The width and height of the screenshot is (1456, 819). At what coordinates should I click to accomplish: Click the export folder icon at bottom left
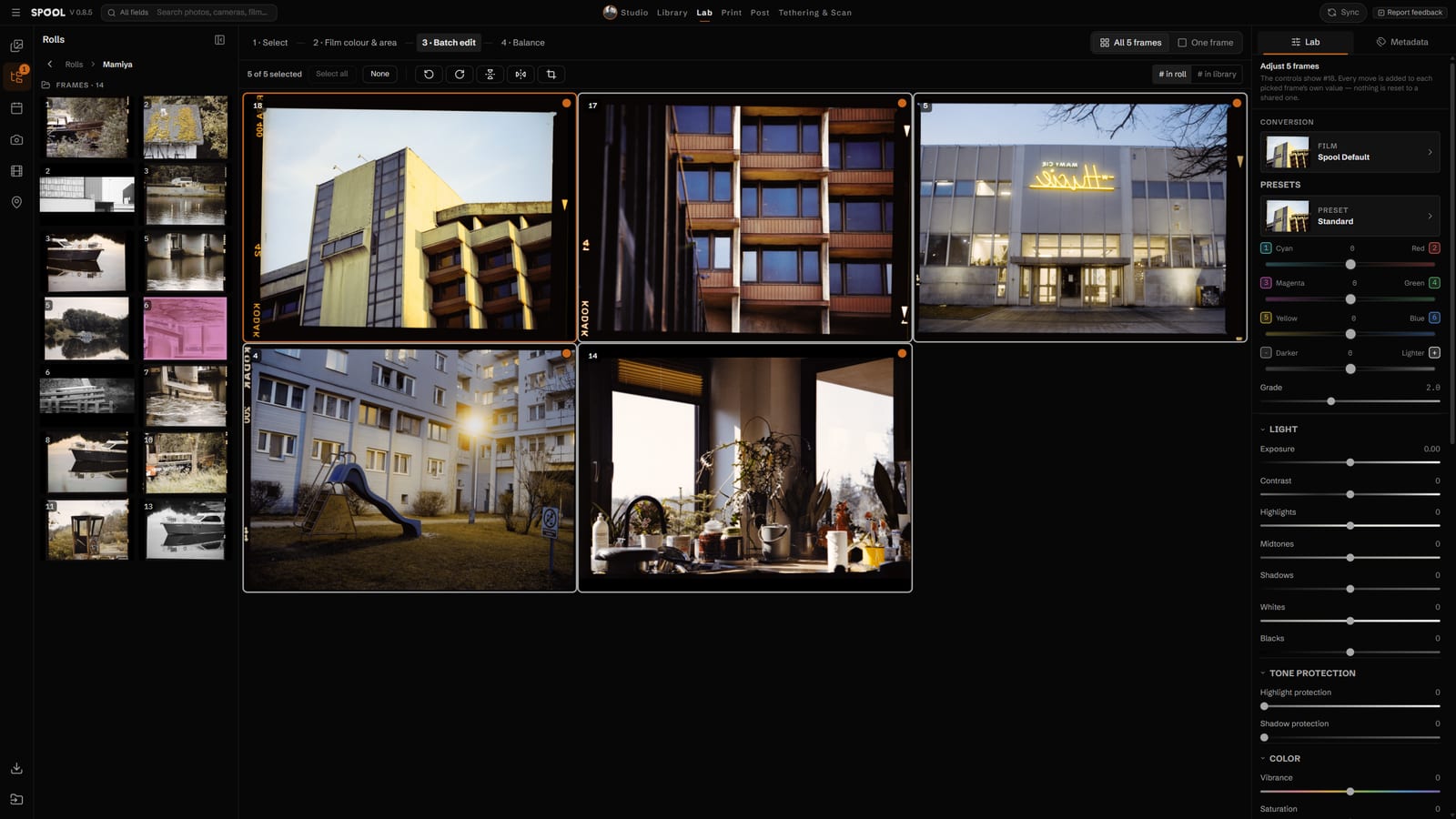coord(16,799)
